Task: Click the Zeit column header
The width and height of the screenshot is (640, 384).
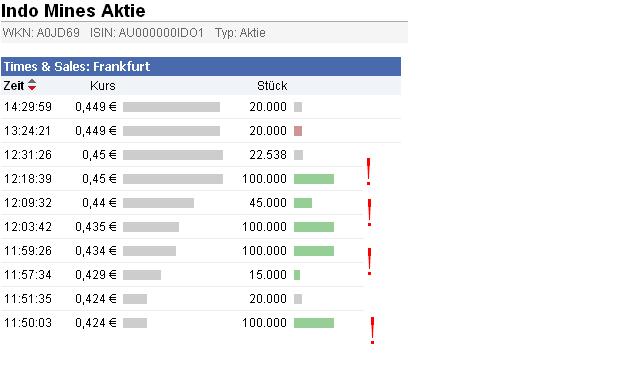Action: point(14,86)
